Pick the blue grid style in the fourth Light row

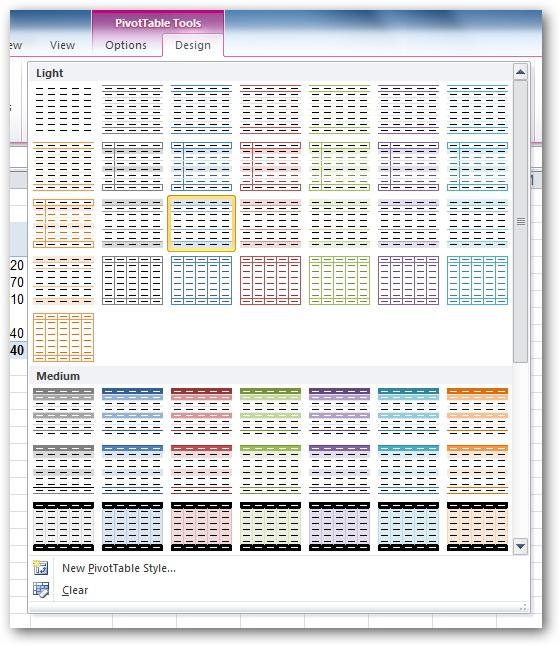(202, 281)
